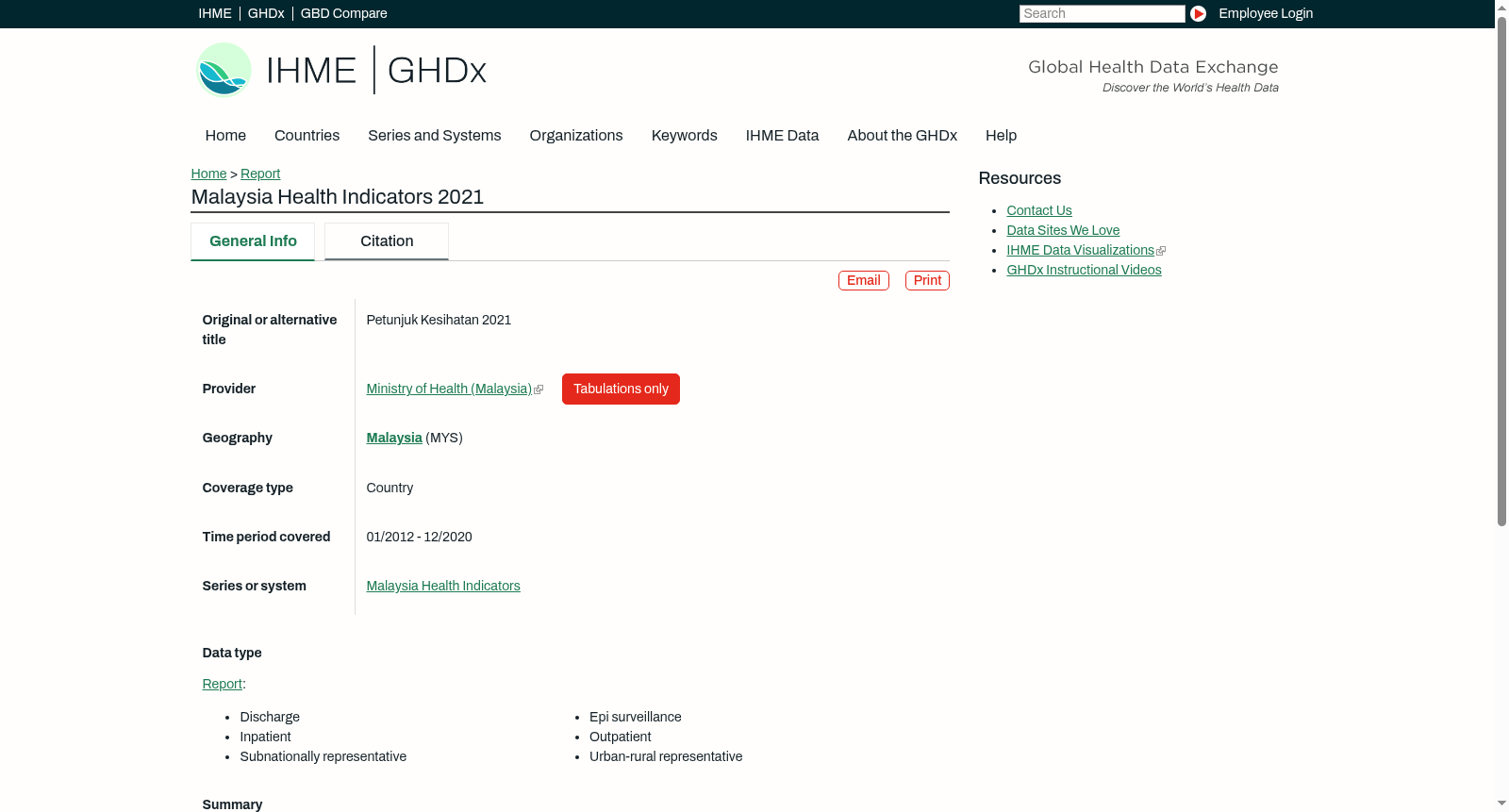Click the Malaysia Health Indicators 2021 heading

(x=338, y=196)
